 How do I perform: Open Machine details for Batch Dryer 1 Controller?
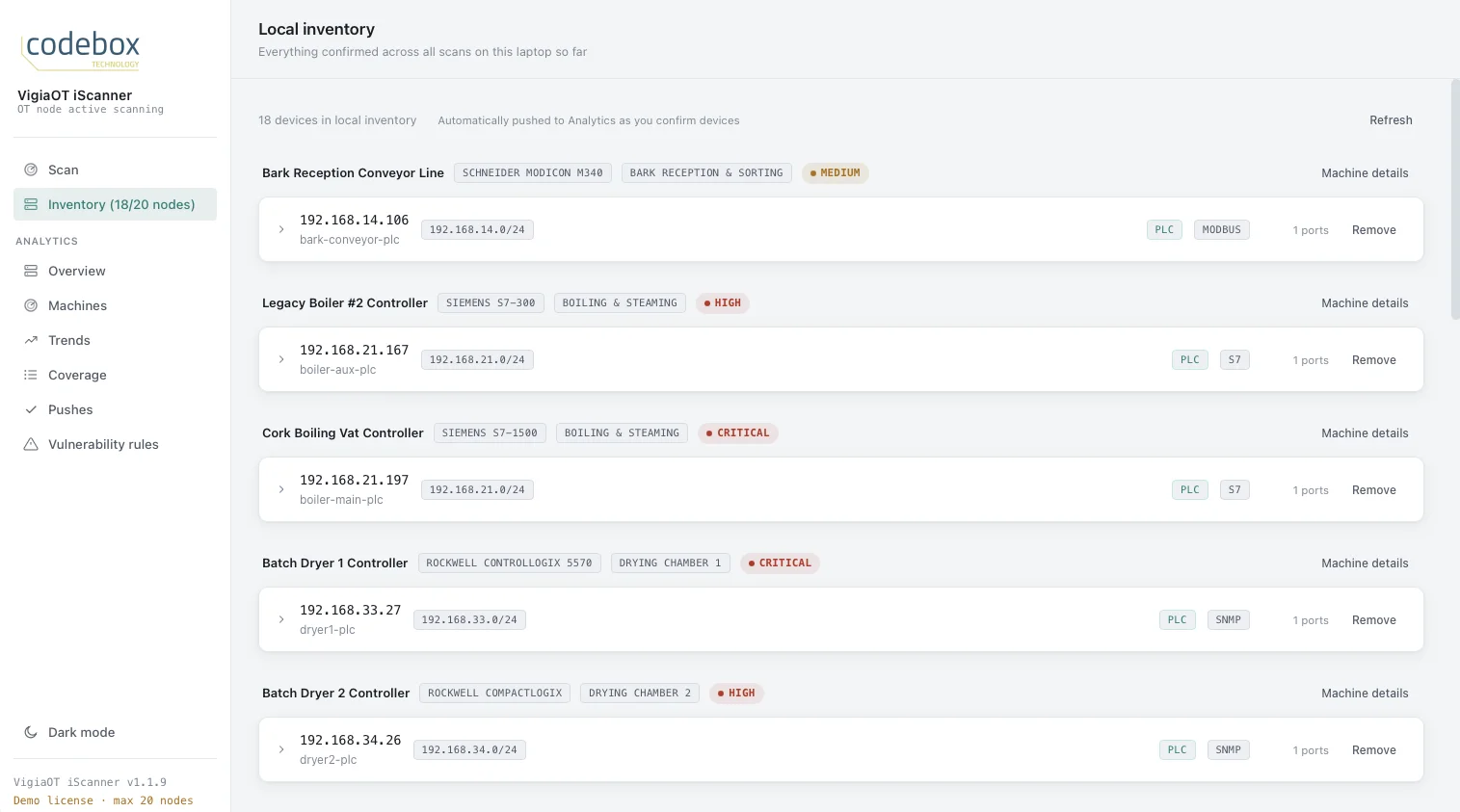click(1365, 563)
